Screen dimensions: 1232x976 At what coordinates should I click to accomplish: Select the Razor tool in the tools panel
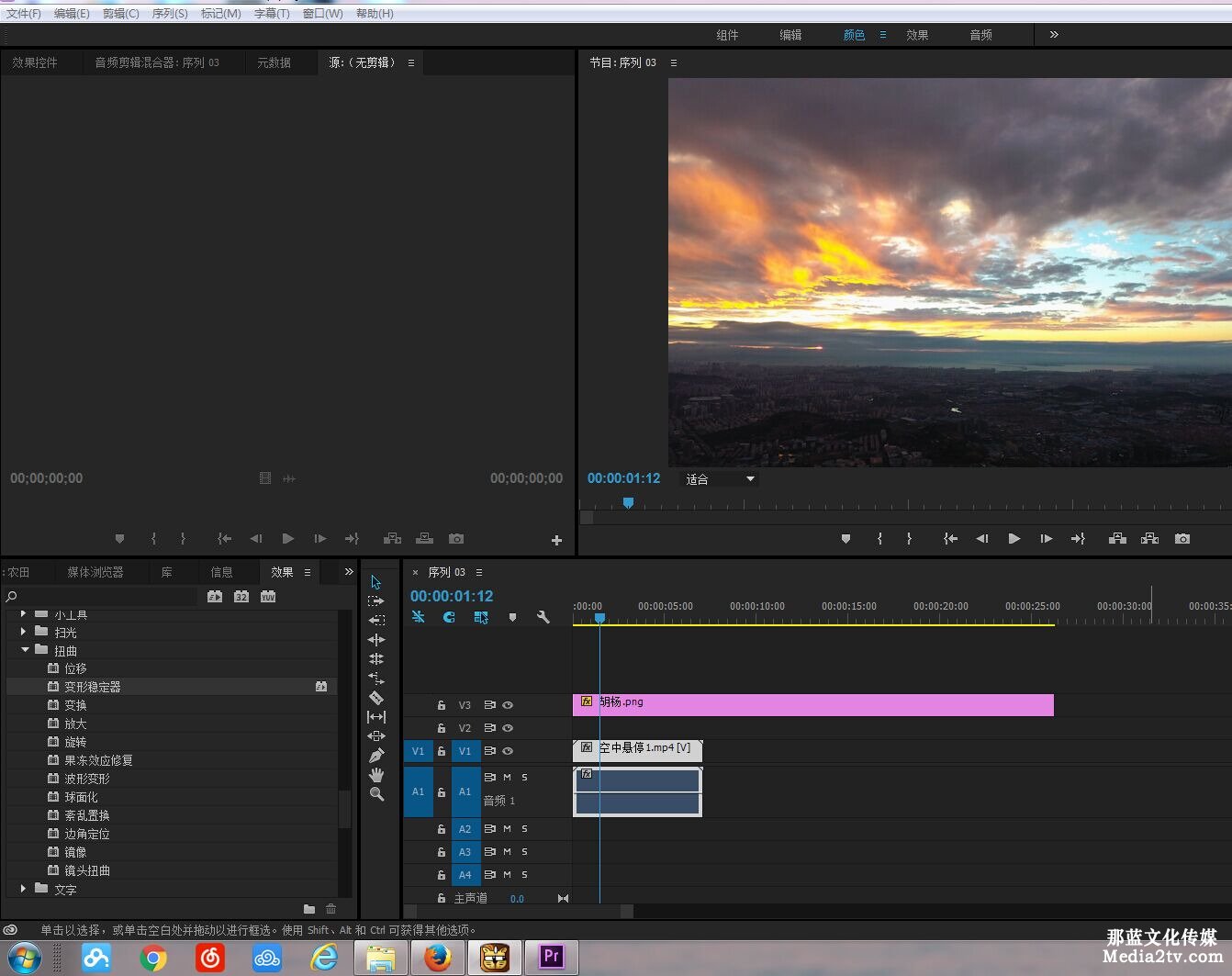(x=376, y=698)
